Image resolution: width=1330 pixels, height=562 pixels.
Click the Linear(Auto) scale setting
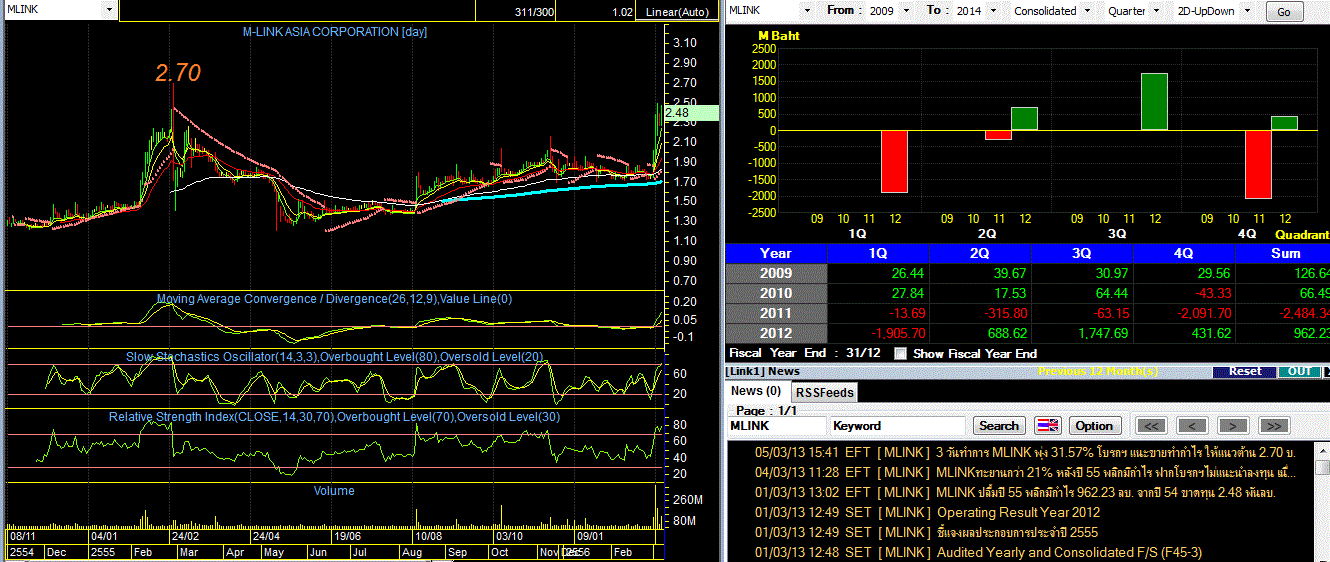(x=678, y=12)
